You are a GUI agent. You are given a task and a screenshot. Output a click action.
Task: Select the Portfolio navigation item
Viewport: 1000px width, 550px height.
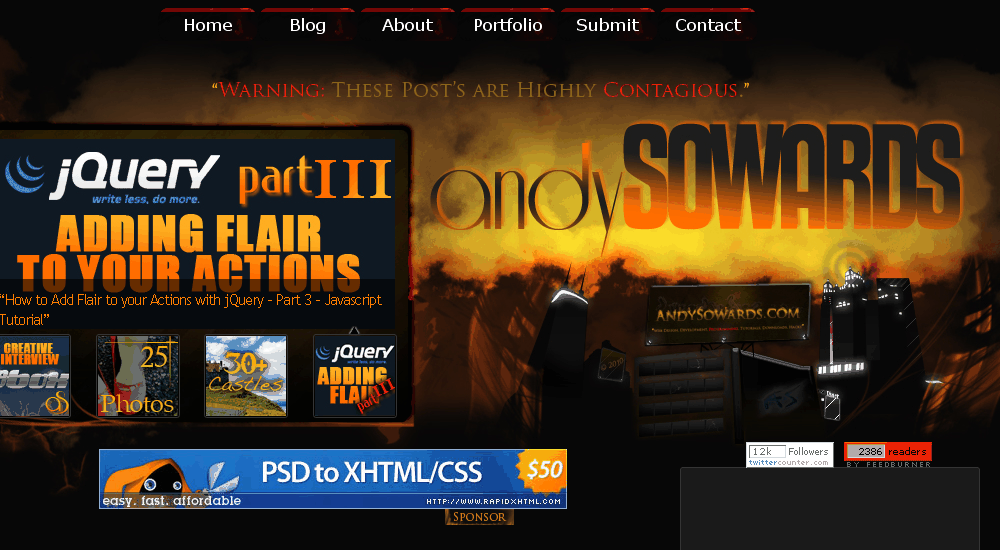tap(508, 25)
